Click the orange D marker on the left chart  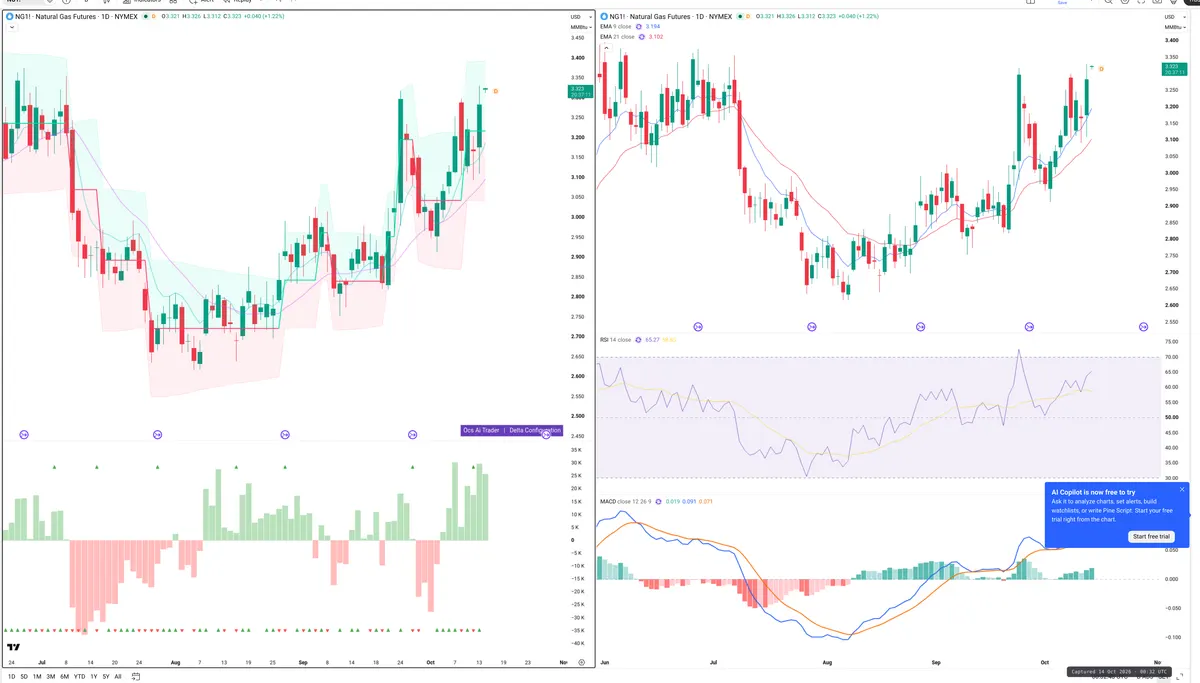pos(496,91)
